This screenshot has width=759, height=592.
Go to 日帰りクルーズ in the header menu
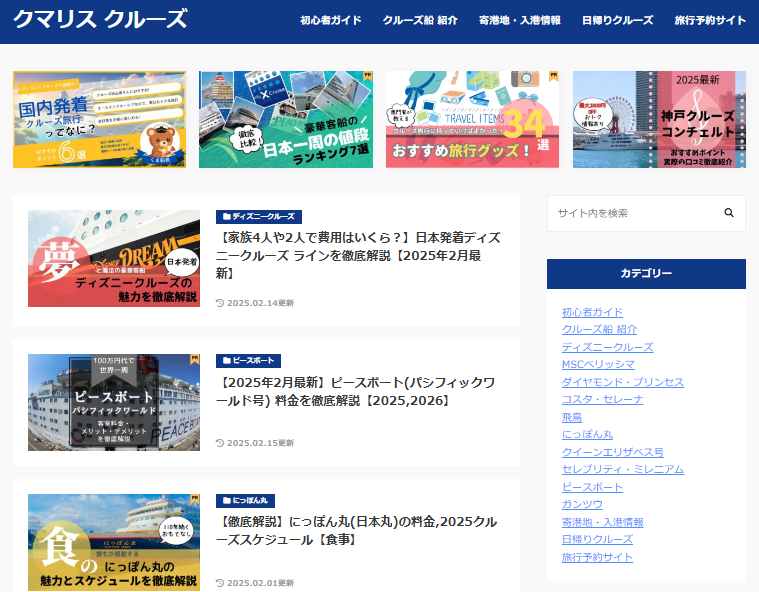pyautogui.click(x=617, y=20)
